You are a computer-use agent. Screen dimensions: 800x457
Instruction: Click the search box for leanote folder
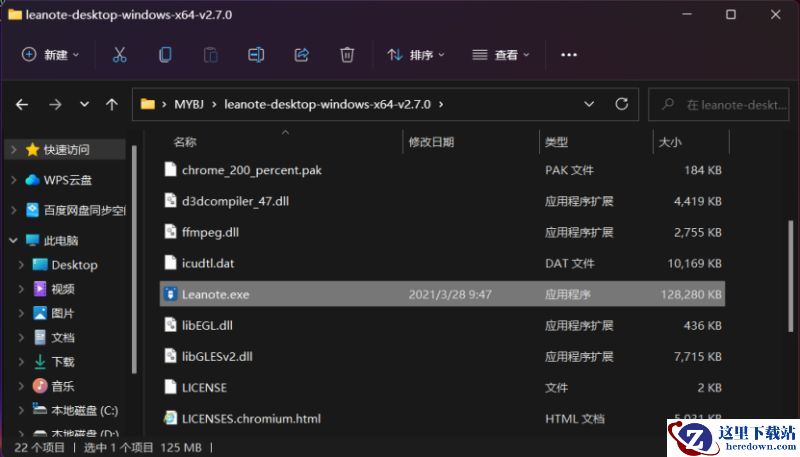(718, 105)
